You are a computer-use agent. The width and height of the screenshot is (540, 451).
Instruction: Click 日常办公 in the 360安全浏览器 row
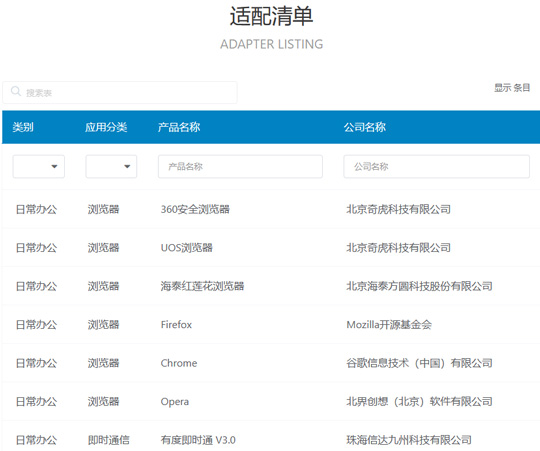(x=37, y=209)
